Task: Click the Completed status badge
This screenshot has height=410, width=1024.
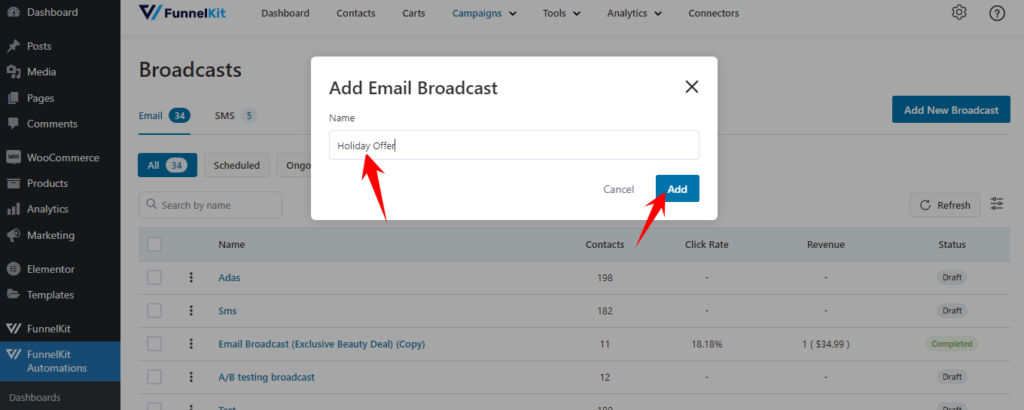Action: 952,343
